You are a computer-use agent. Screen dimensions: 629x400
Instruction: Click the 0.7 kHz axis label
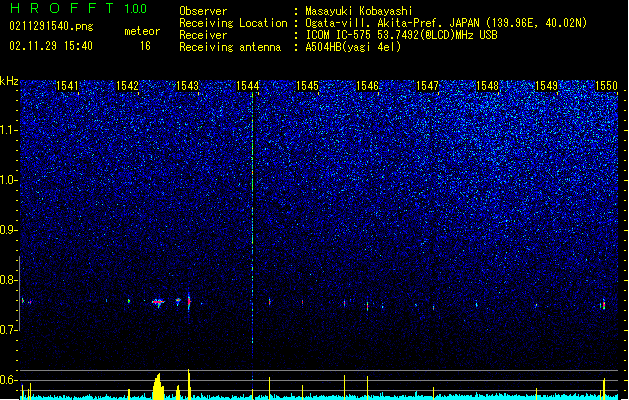click(x=9, y=330)
